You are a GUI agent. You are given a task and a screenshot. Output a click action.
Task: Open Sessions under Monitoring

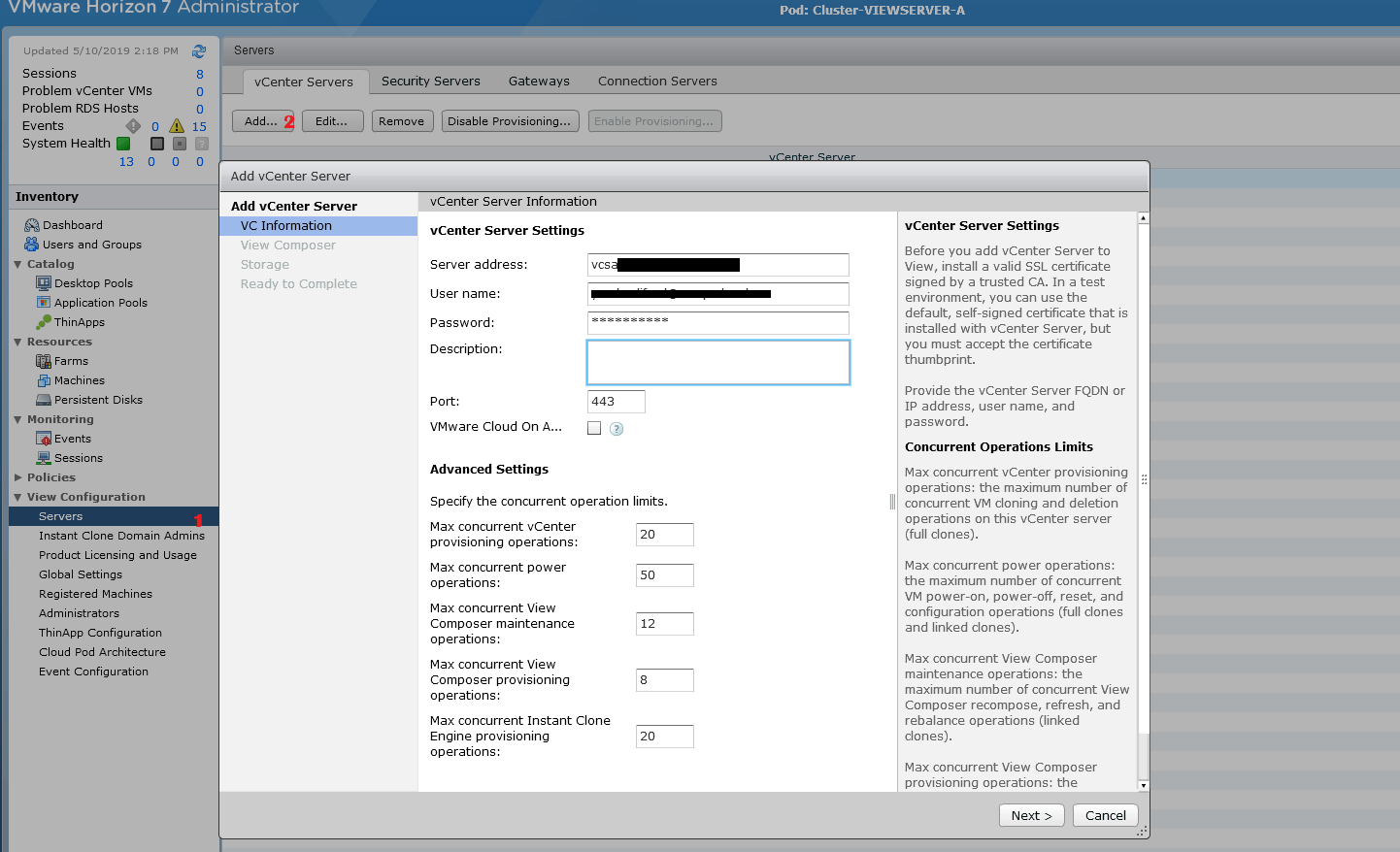coord(77,457)
